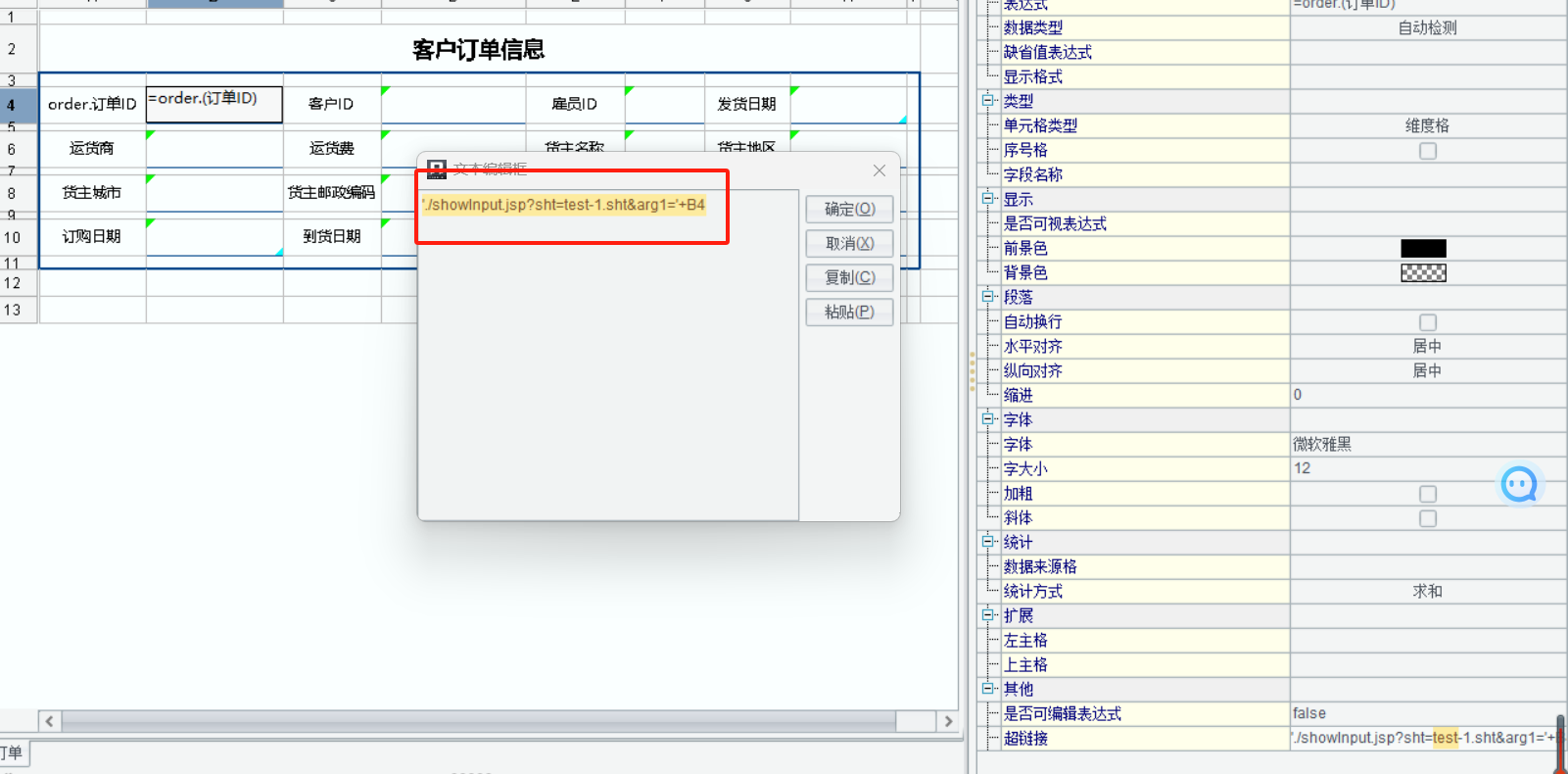Click the 字大小 value 12
Screen dimensions: 1568x774
coord(1428,468)
